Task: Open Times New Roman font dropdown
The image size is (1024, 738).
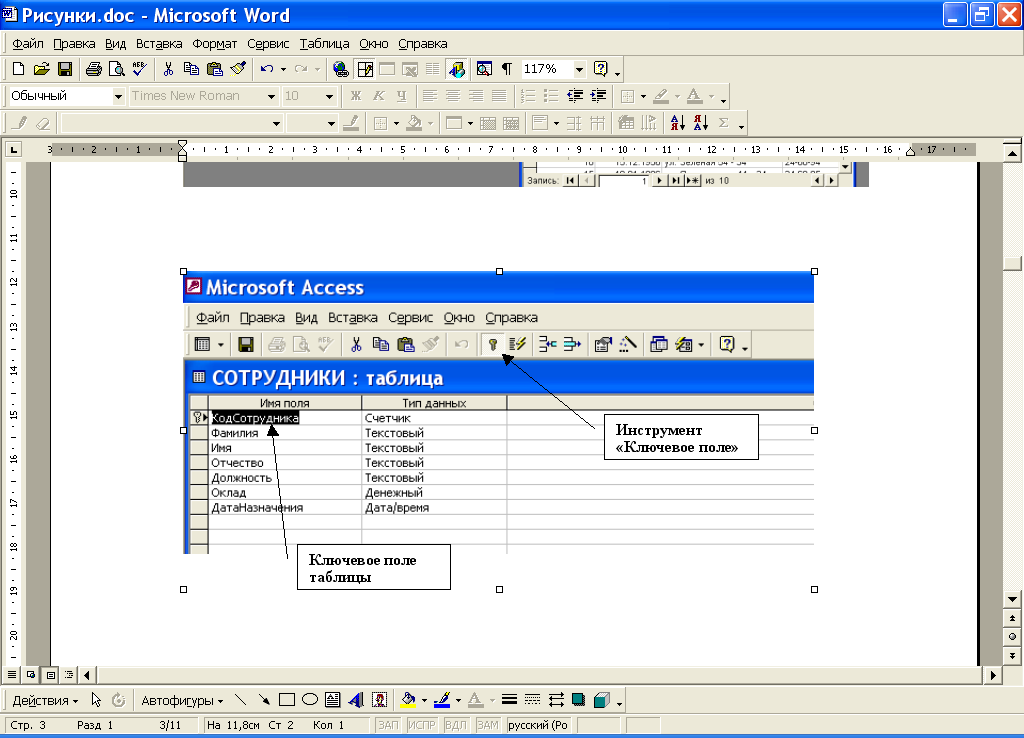Action: coord(271,96)
